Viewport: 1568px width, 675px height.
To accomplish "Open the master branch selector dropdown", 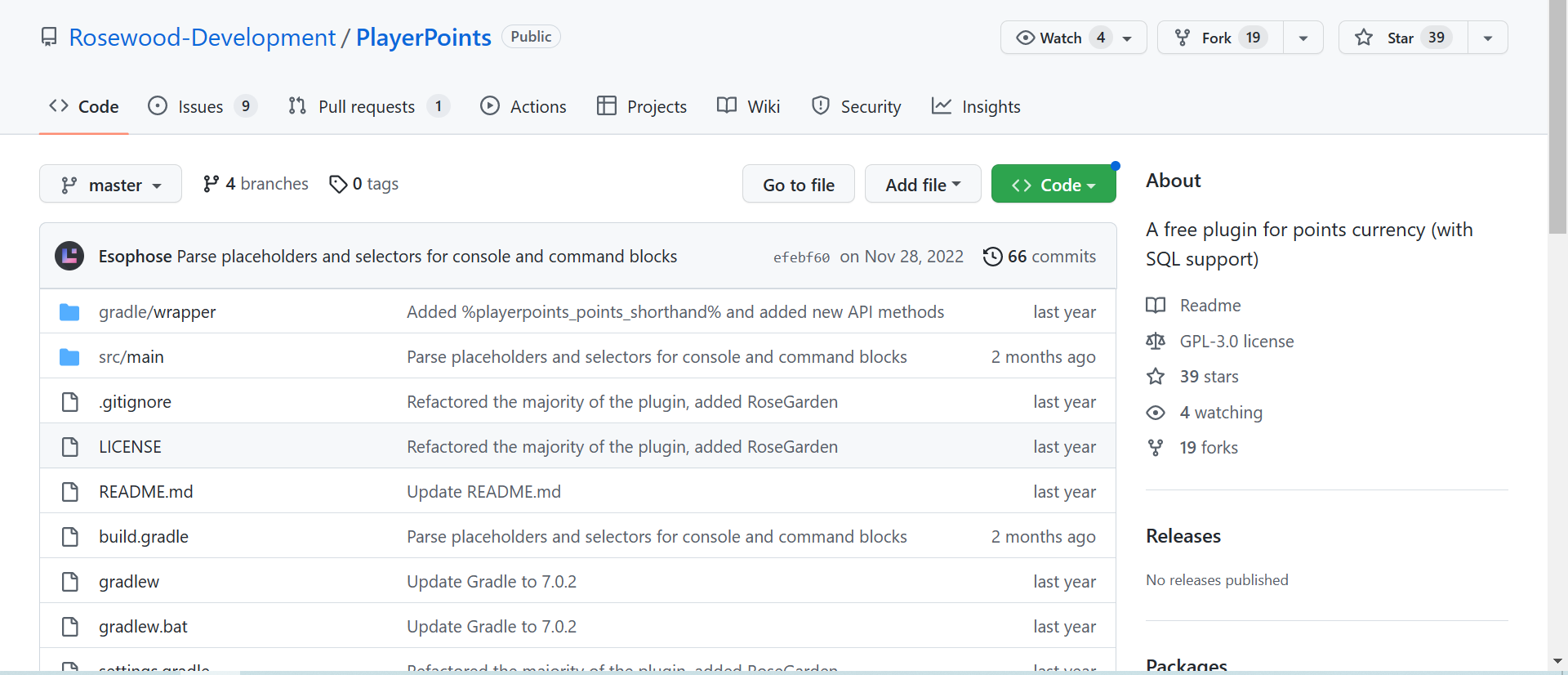I will [110, 184].
